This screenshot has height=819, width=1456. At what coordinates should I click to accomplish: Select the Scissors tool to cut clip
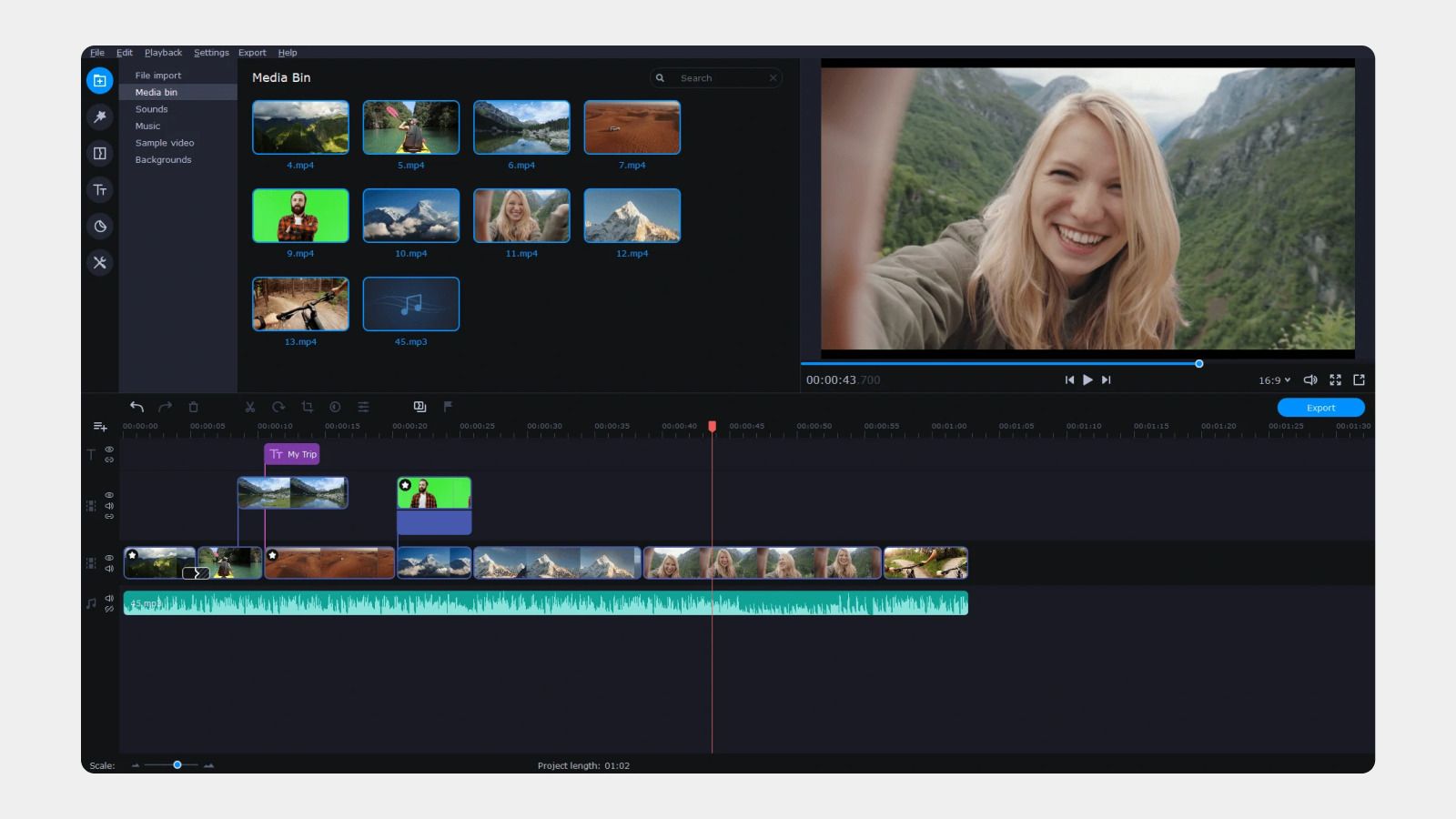[249, 407]
